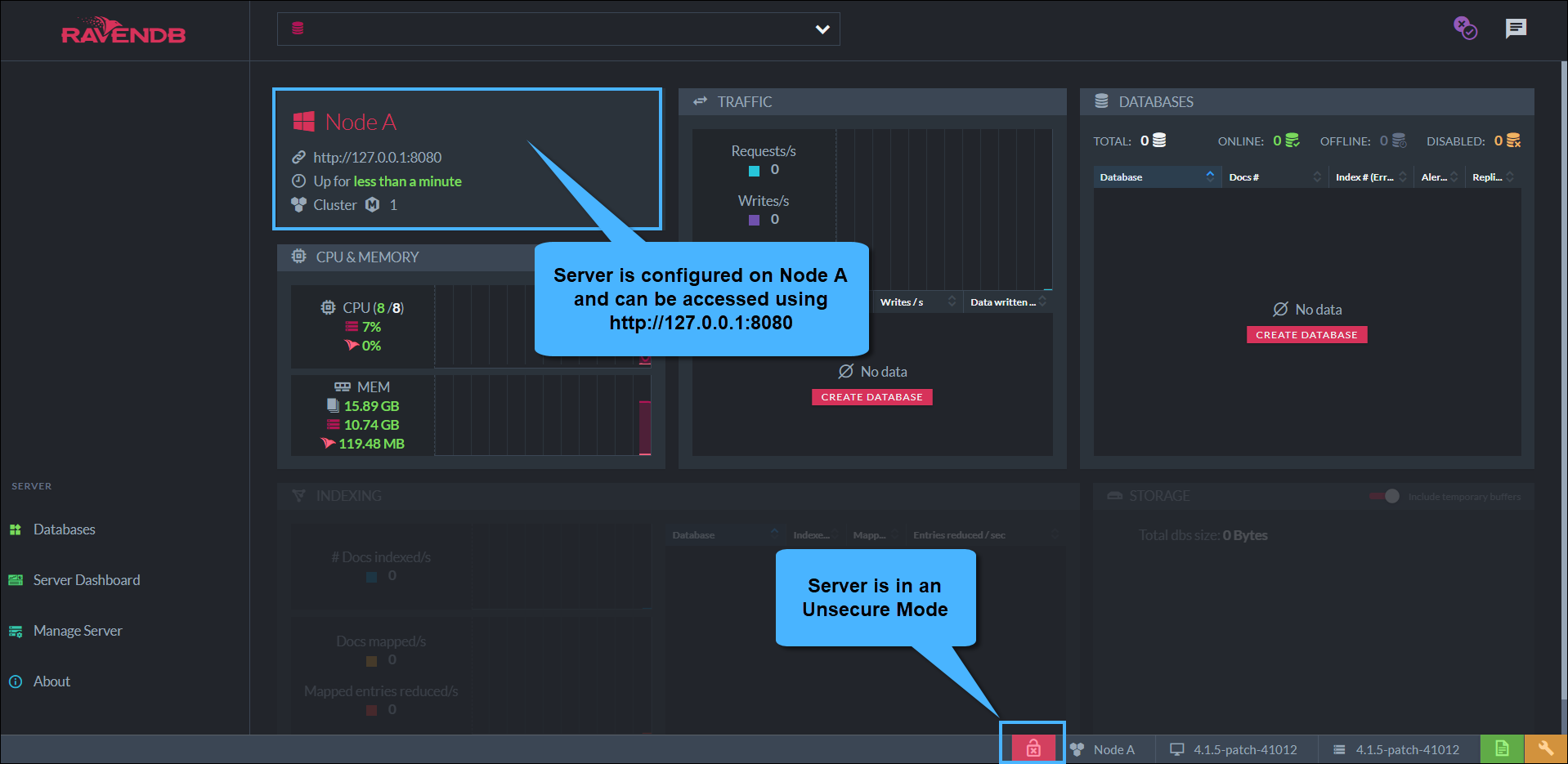
Task: Click Node A in the status bar
Action: coord(1103,749)
